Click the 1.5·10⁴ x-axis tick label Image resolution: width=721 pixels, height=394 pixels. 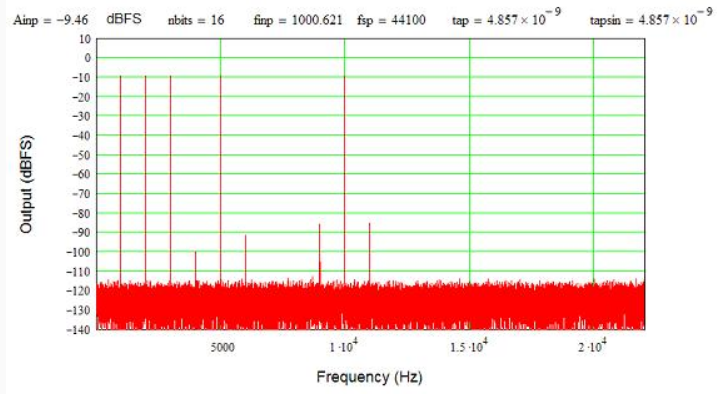click(469, 346)
